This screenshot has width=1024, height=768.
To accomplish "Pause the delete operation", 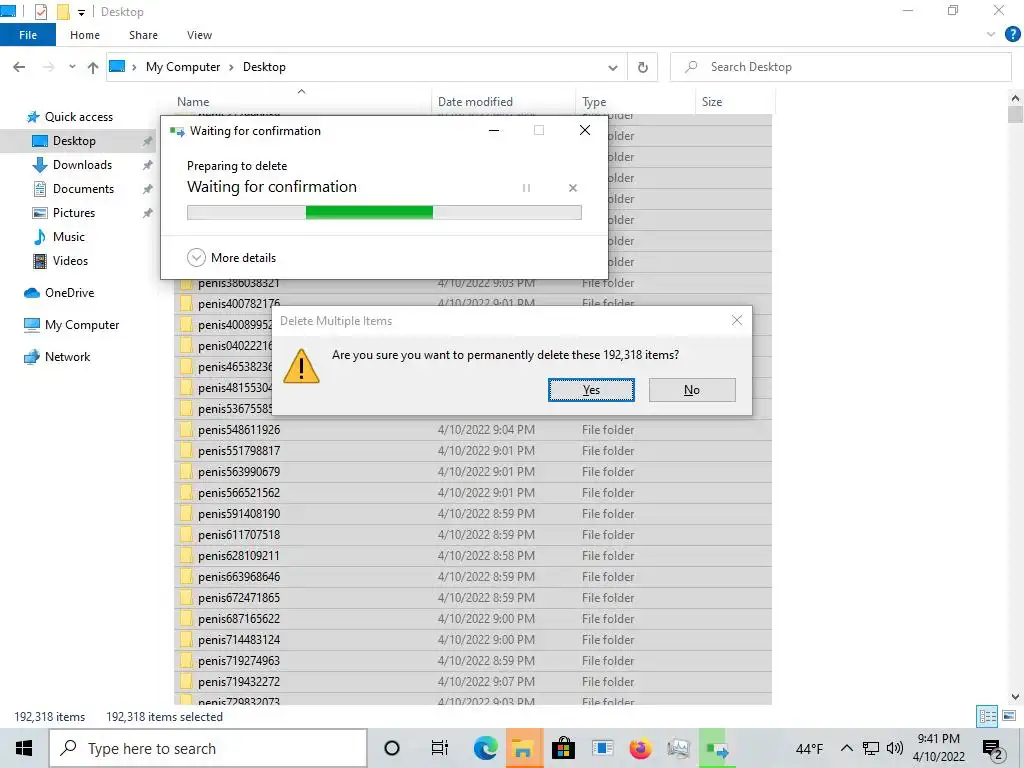I will [x=526, y=188].
